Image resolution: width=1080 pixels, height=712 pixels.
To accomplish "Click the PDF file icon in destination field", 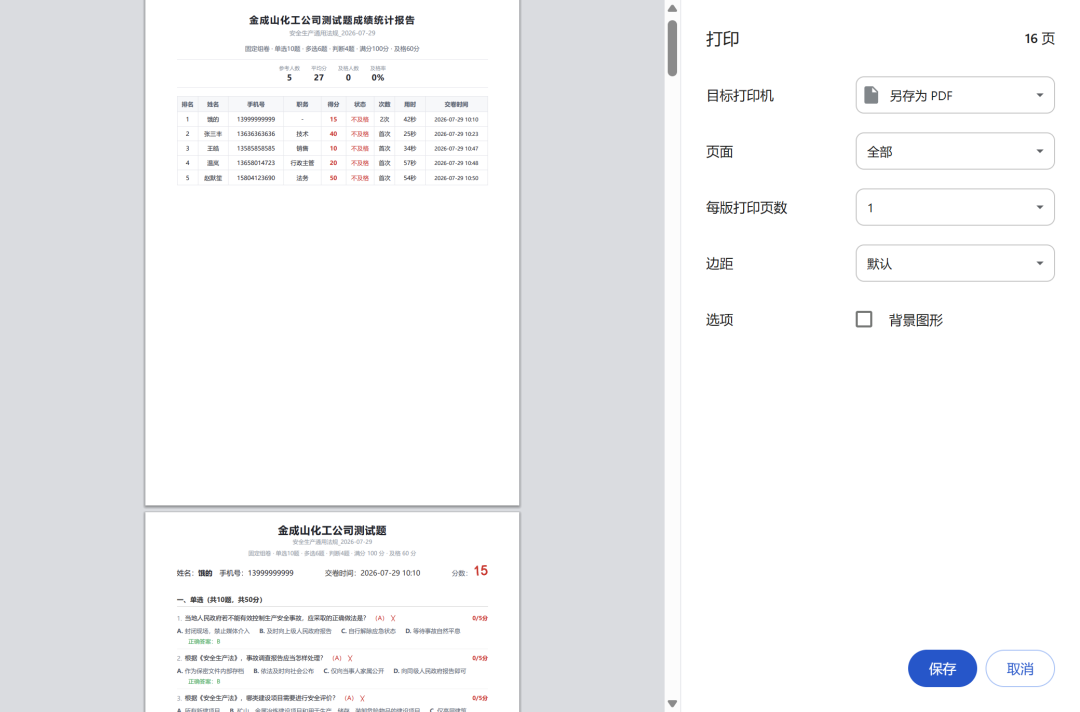I will (871, 95).
